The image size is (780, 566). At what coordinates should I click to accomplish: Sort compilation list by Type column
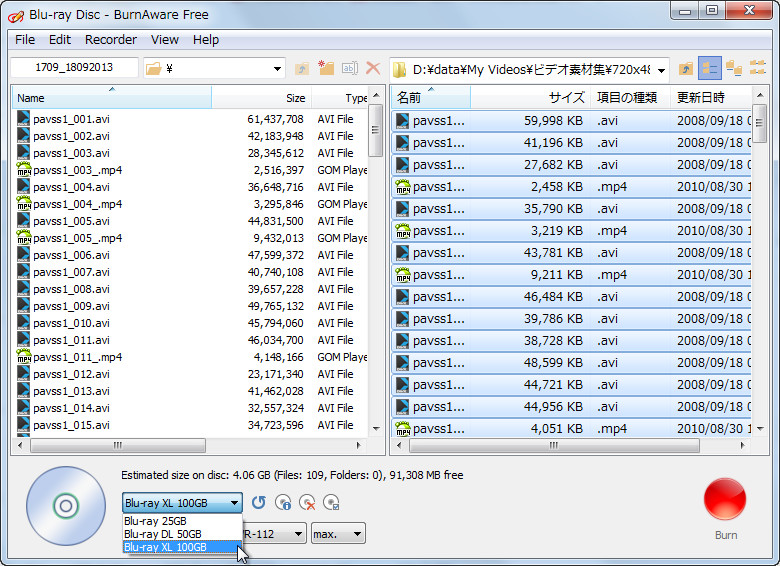[x=340, y=97]
